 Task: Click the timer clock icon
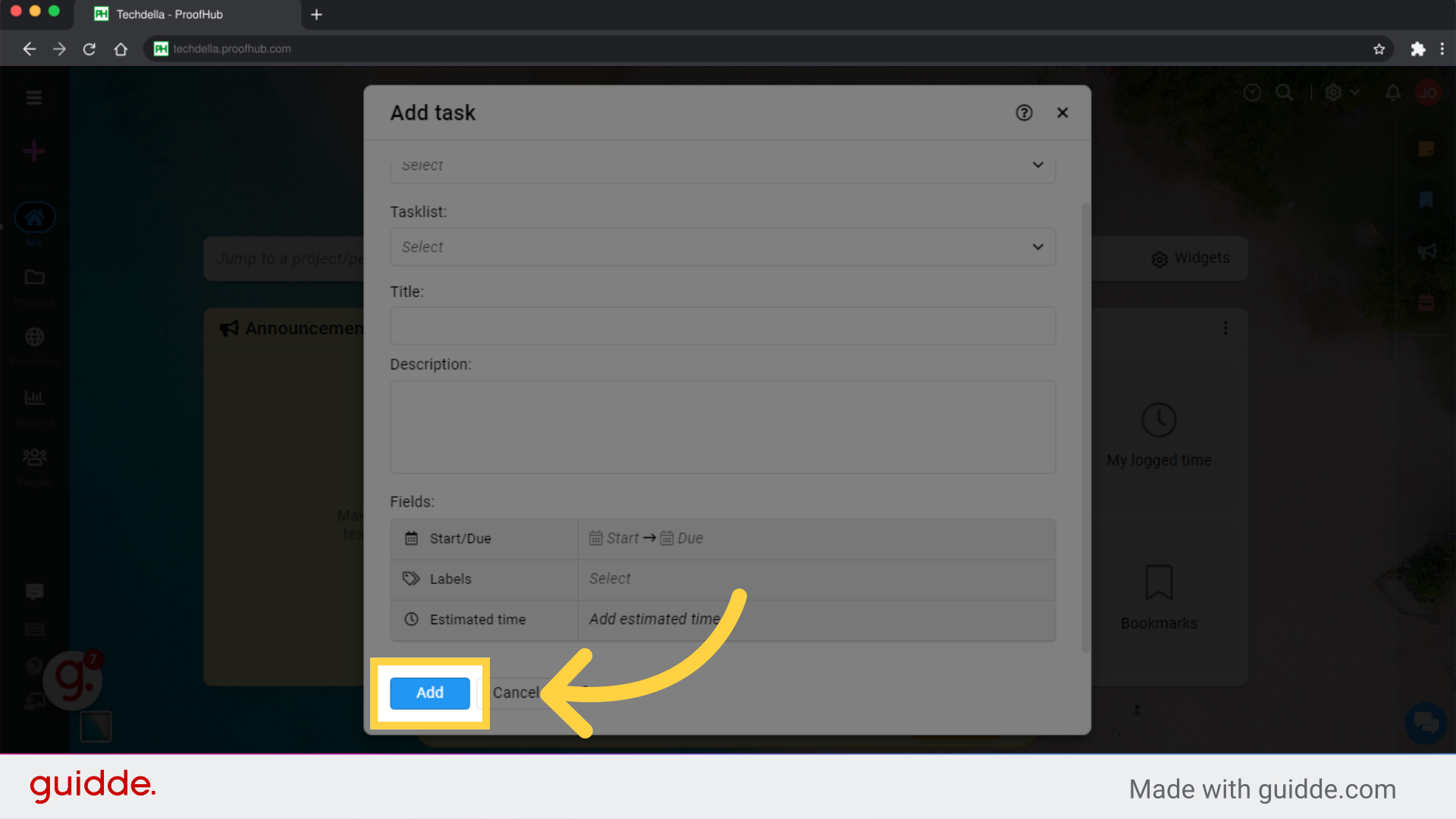1252,93
